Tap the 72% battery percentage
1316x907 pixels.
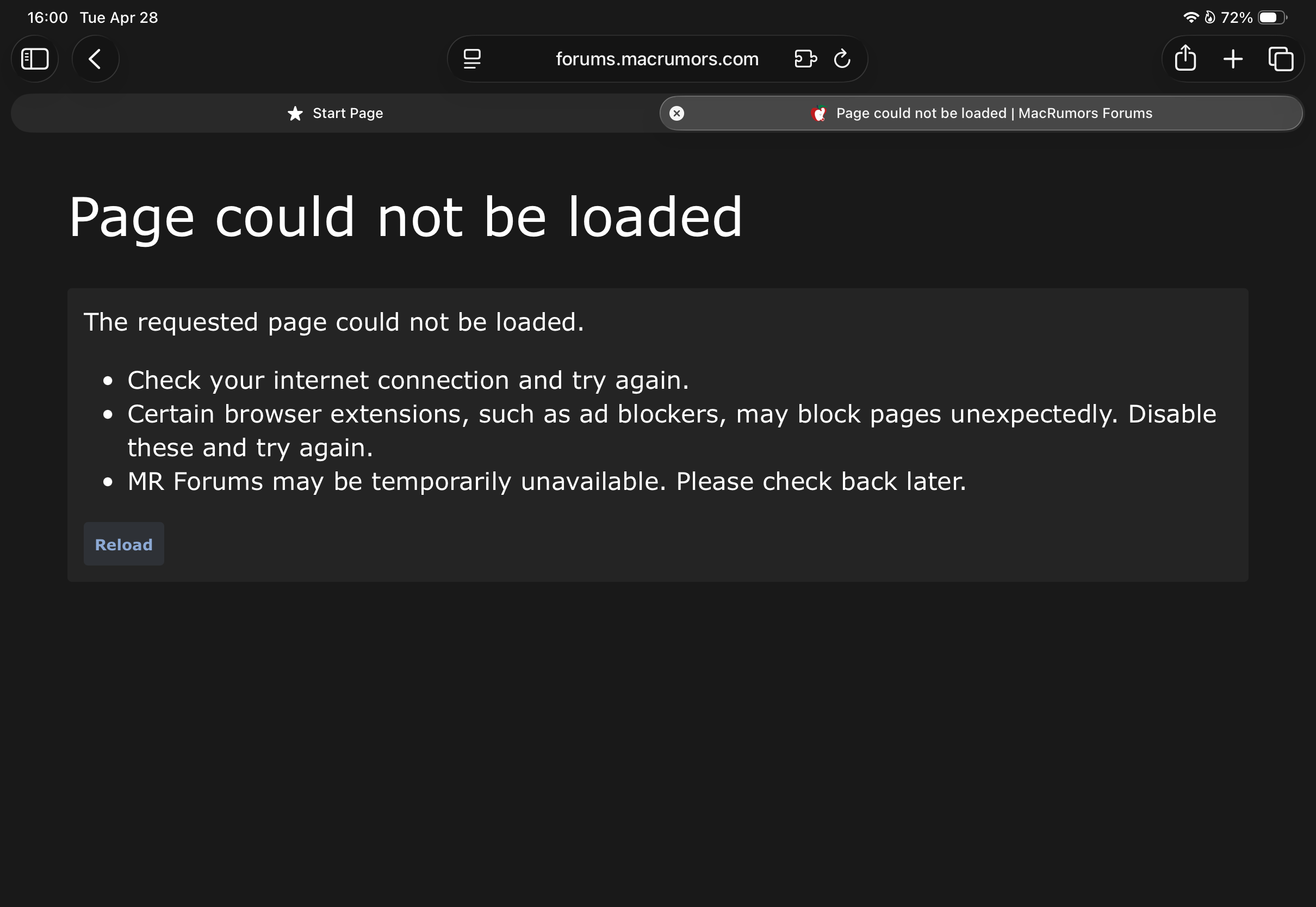[x=1237, y=17]
